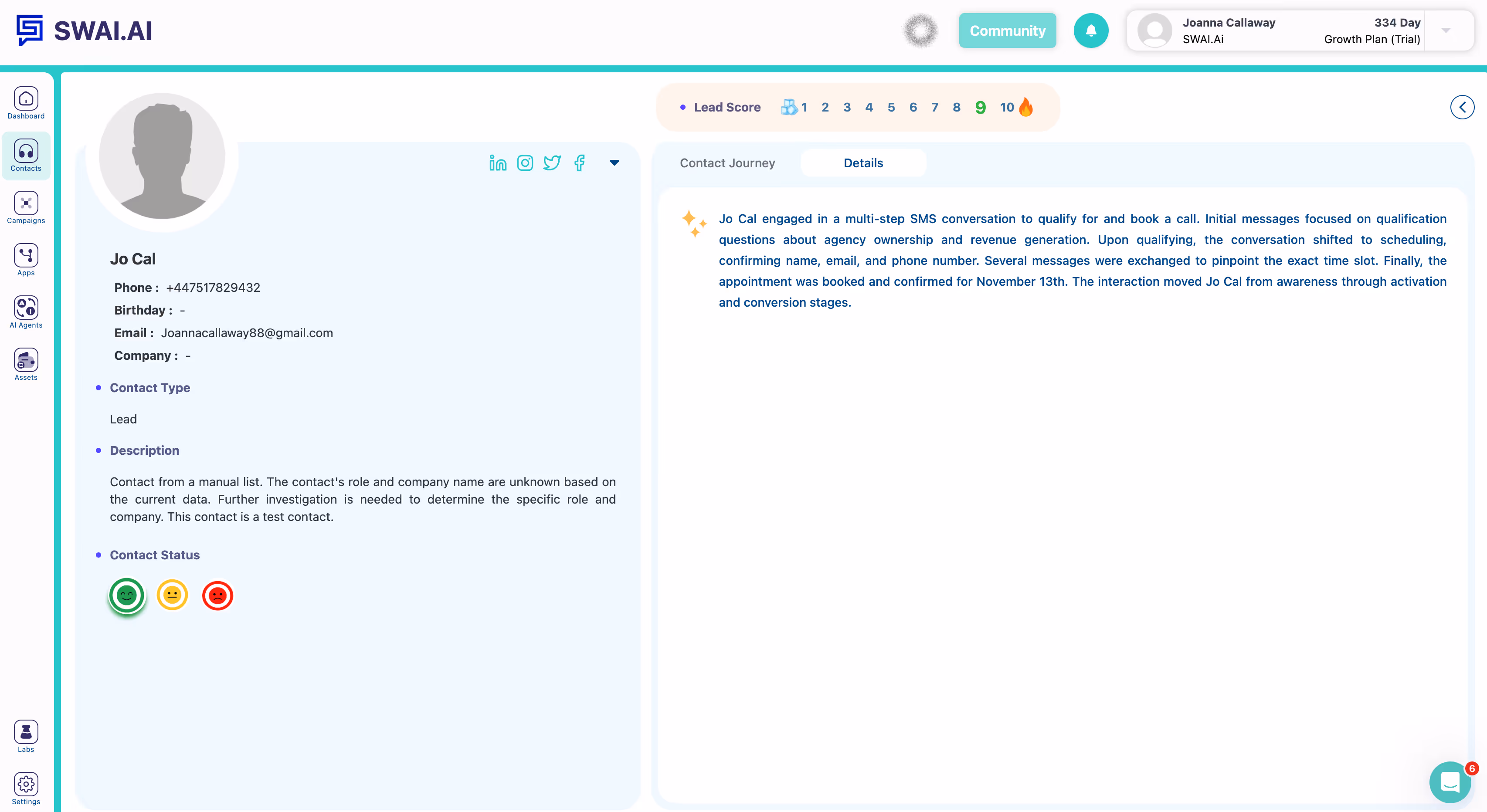The image size is (1487, 812).
Task: Go to Campaigns in the sidebar
Action: tap(26, 208)
